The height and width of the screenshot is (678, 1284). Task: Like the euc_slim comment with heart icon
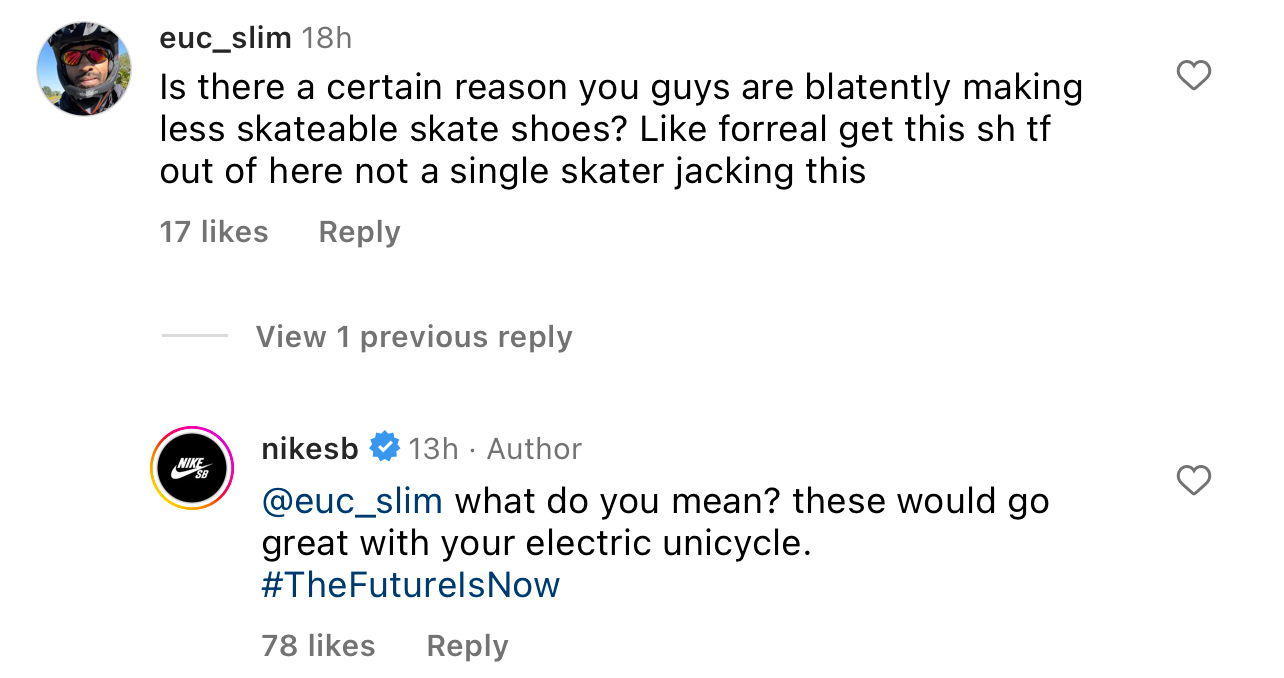1193,75
